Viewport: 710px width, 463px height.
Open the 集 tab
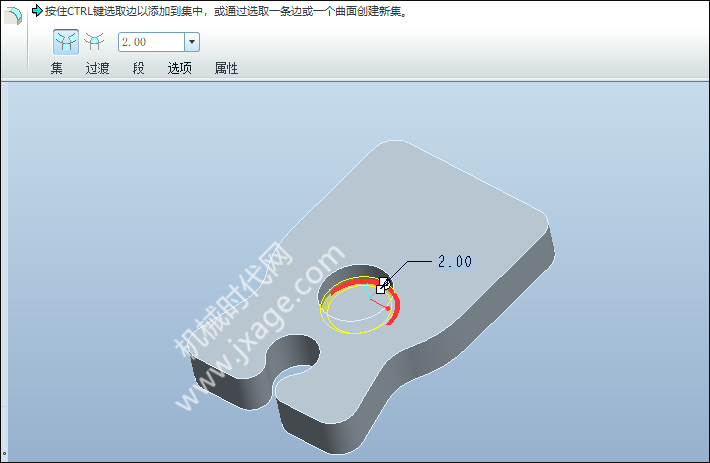(57, 68)
